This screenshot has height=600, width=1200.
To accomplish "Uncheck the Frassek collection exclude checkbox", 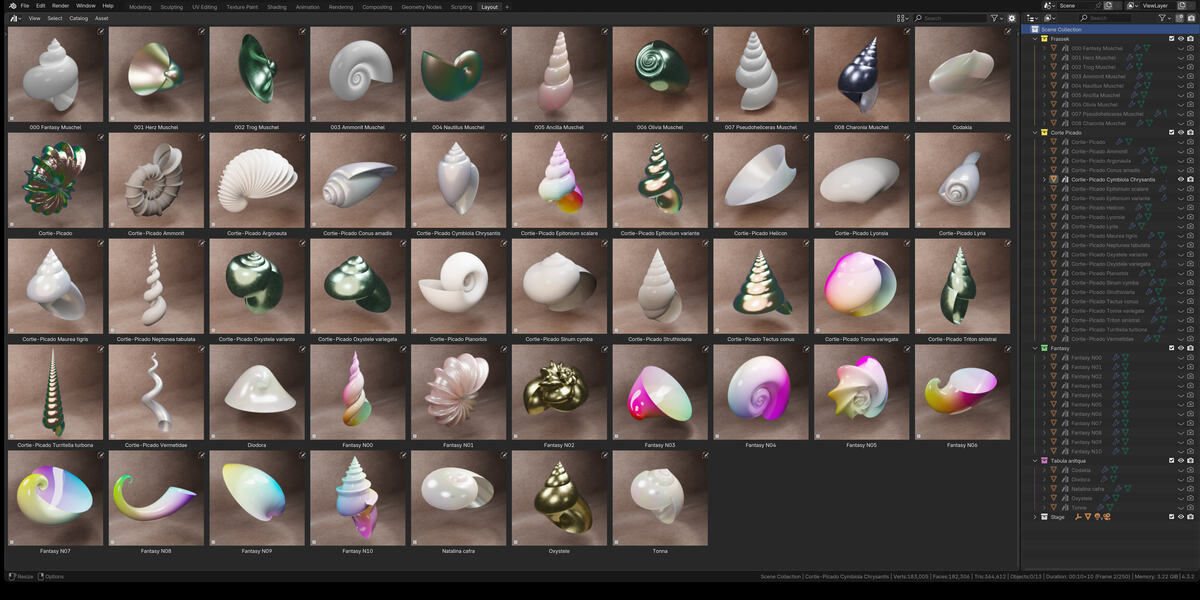I will 1172,39.
